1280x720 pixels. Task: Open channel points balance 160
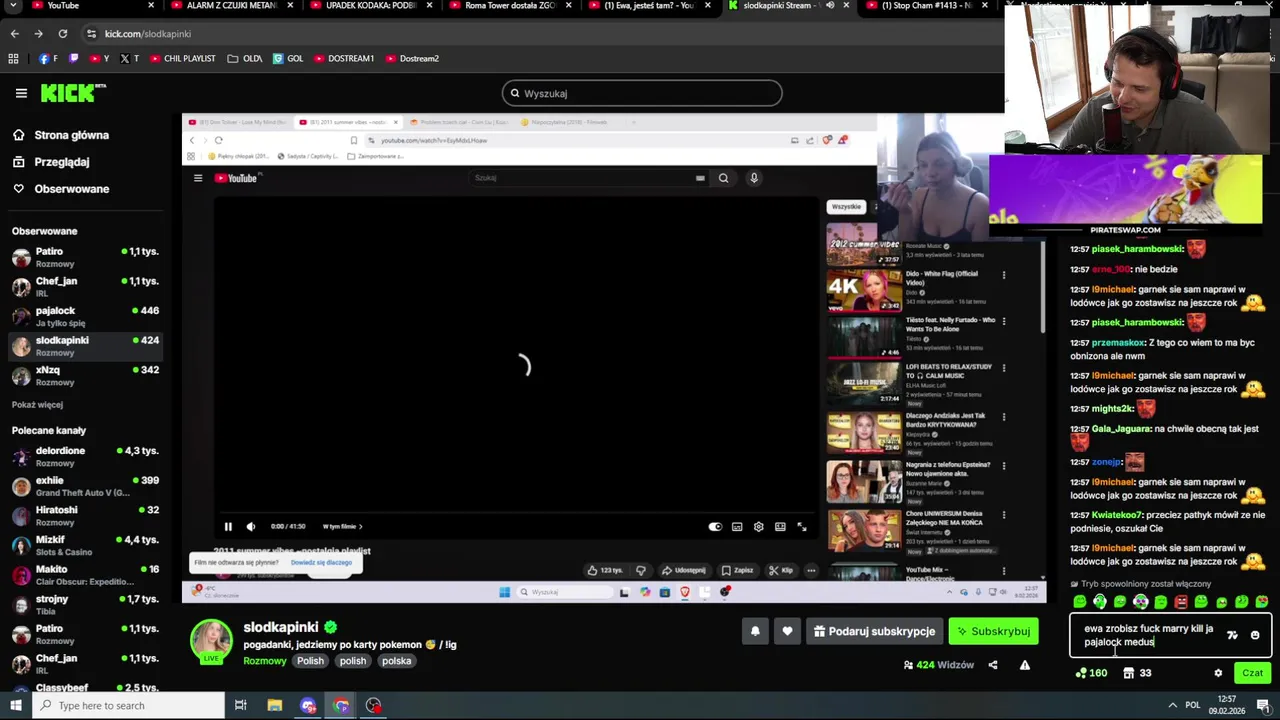[1091, 673]
